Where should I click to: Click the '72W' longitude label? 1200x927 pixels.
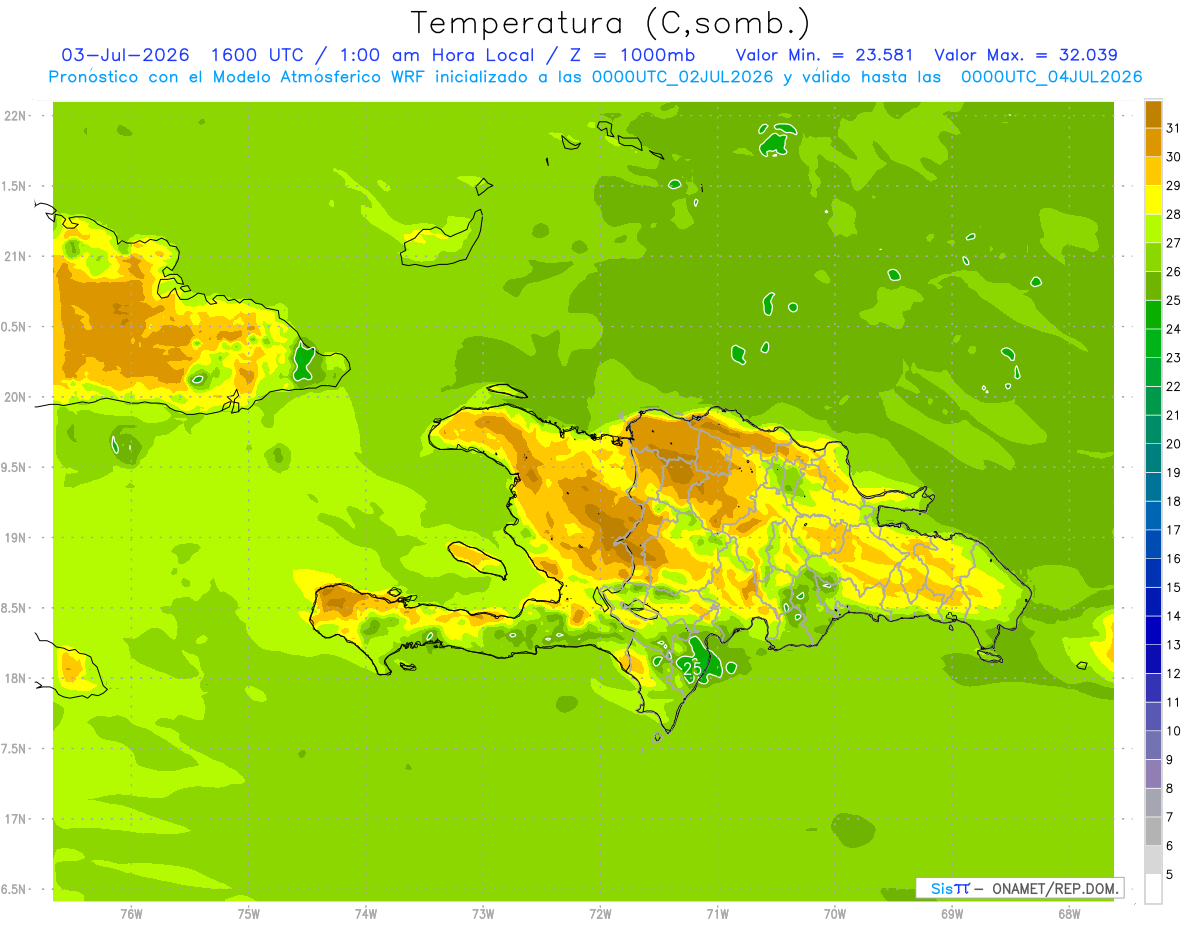[600, 913]
